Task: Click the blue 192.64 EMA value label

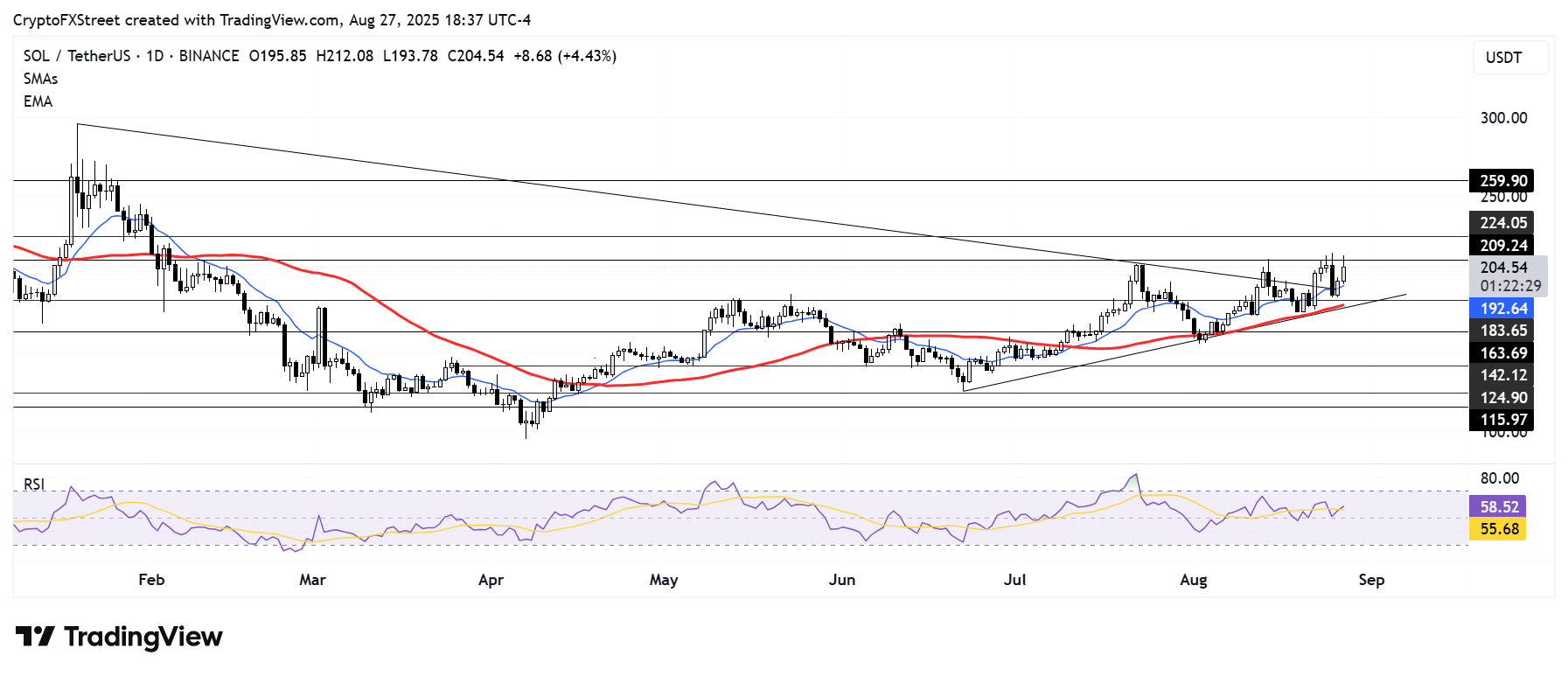Action: coord(1502,309)
